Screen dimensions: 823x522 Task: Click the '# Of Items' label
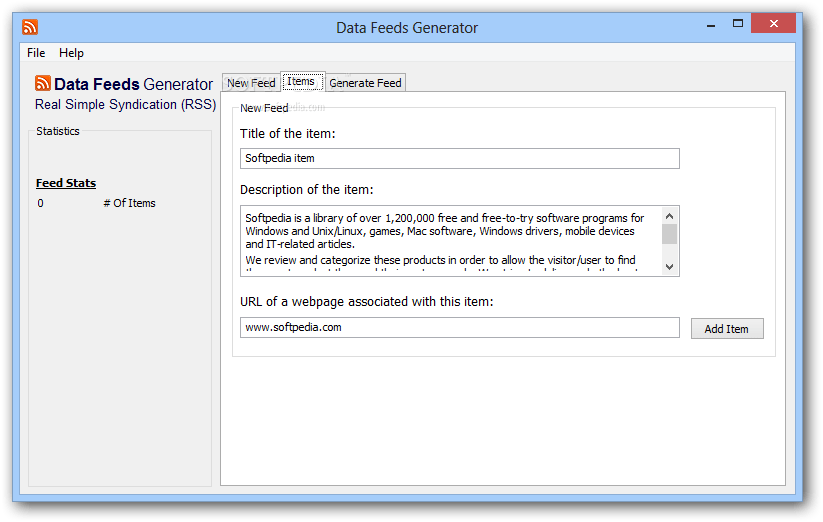pyautogui.click(x=129, y=203)
